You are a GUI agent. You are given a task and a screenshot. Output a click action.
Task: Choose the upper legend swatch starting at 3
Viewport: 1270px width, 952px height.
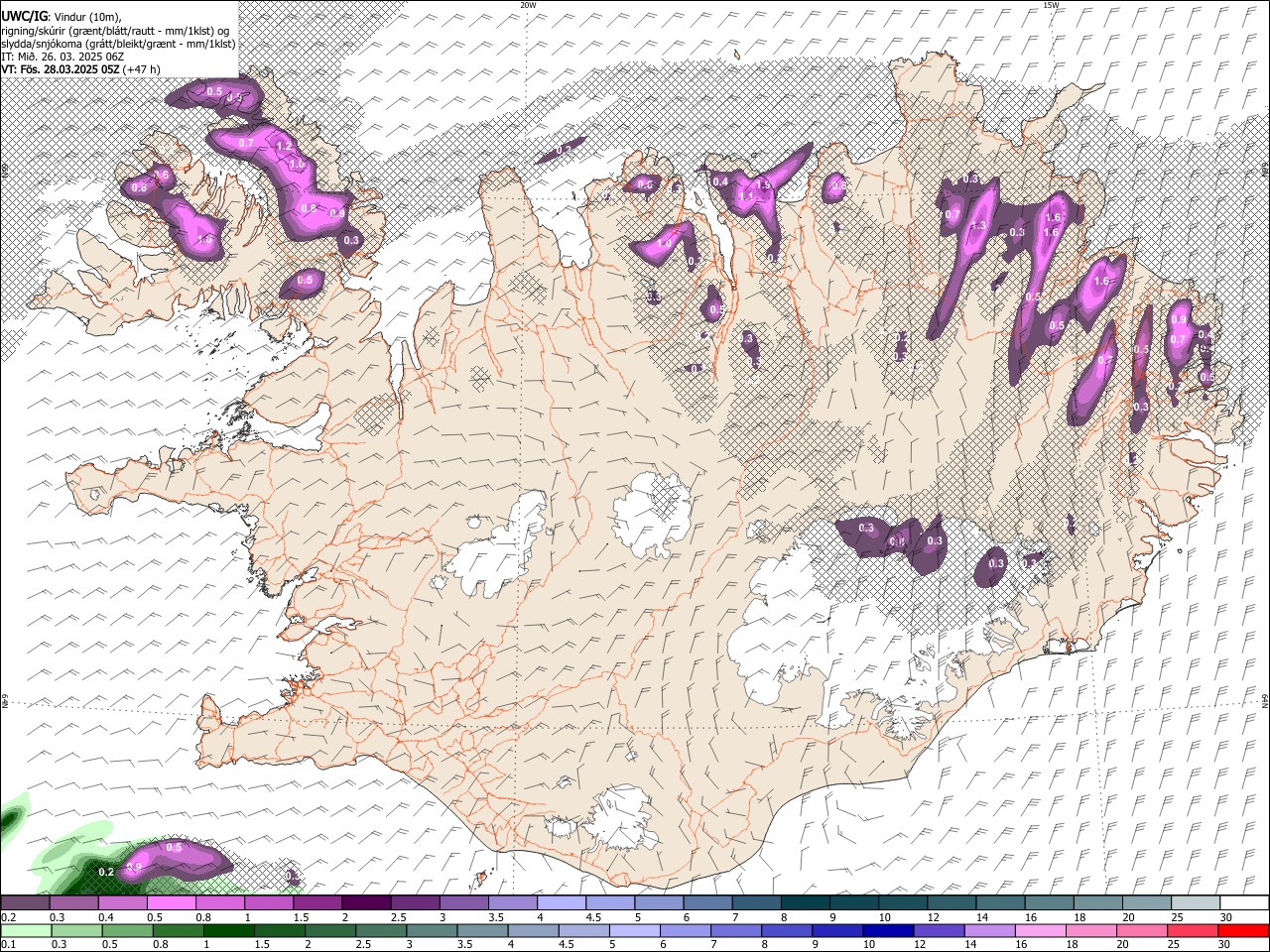[x=463, y=903]
